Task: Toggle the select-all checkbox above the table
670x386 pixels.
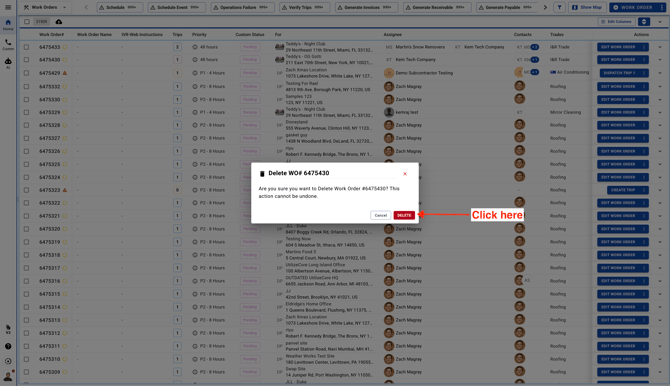Action: pos(27,21)
